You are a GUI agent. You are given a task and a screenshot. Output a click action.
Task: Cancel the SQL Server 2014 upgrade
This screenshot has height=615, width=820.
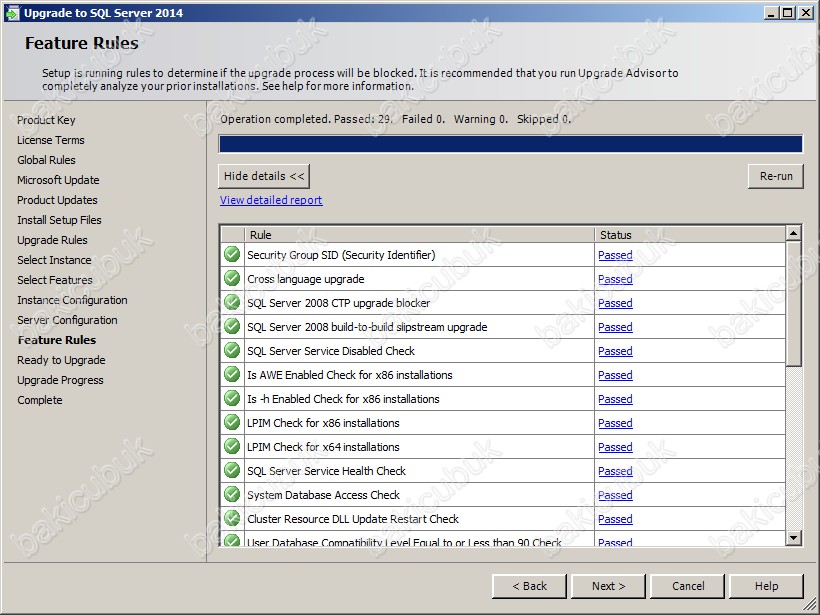(x=688, y=586)
